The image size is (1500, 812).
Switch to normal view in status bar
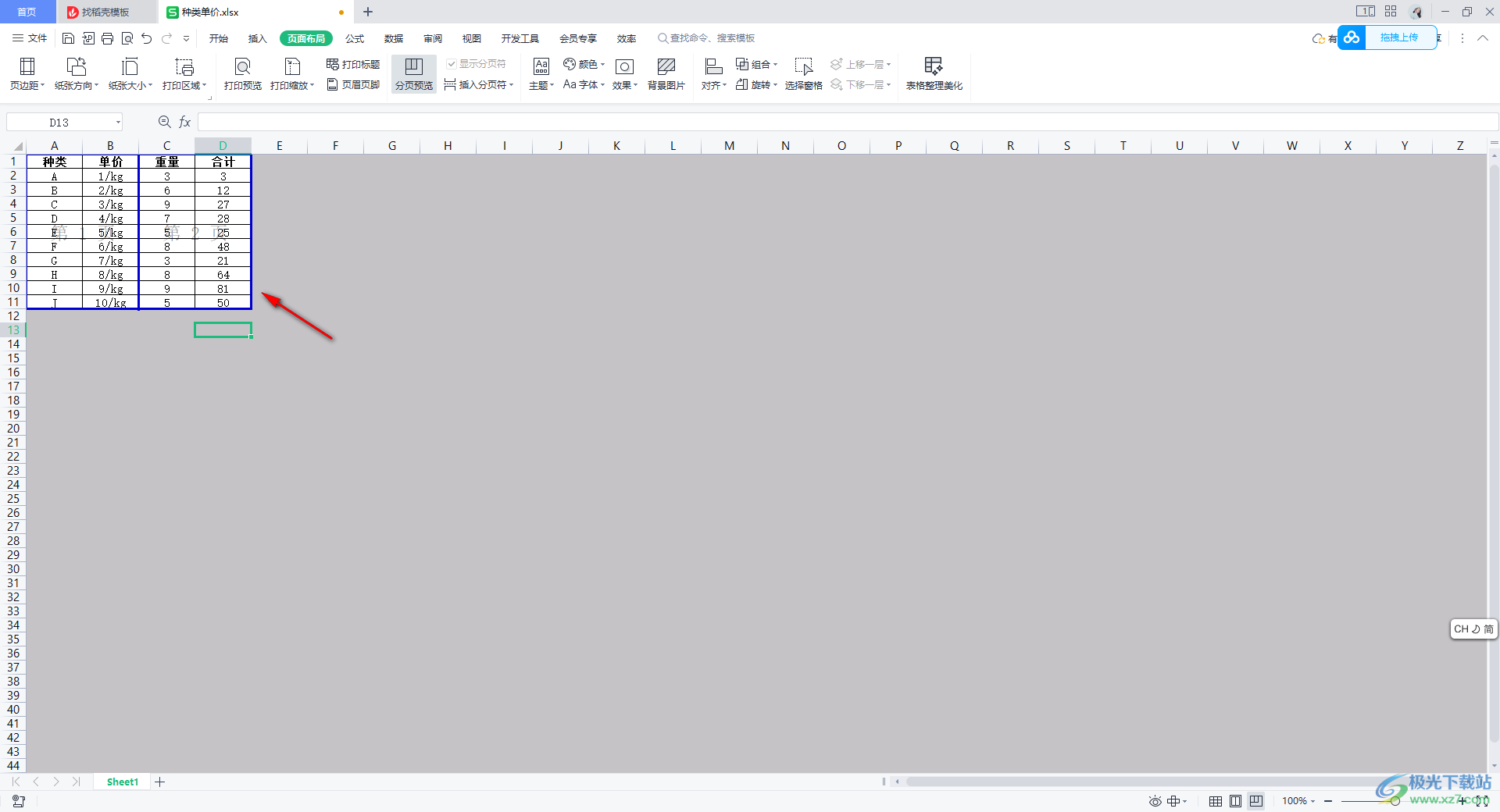[1216, 801]
